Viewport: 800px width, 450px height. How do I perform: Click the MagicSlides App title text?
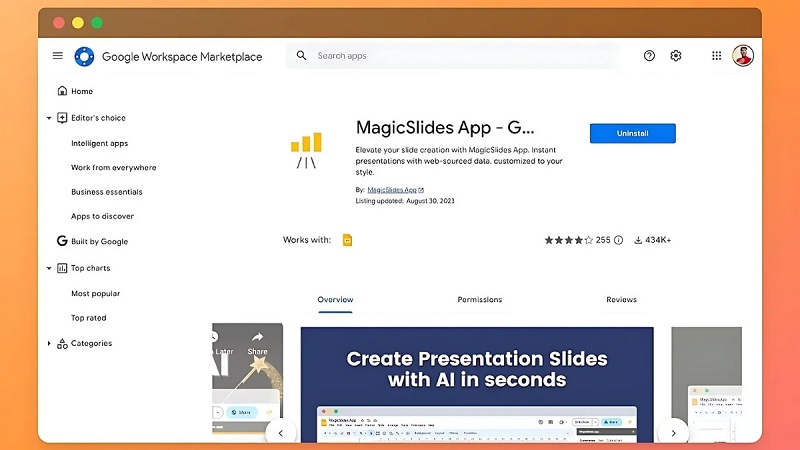coord(445,128)
